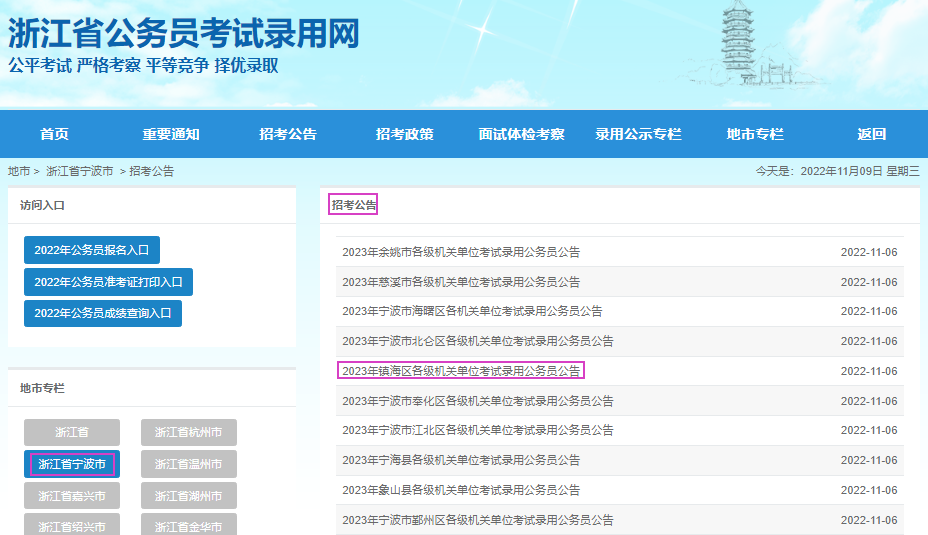Select 地市专栏 in the top navigation
Image resolution: width=928 pixels, height=535 pixels.
pos(755,134)
